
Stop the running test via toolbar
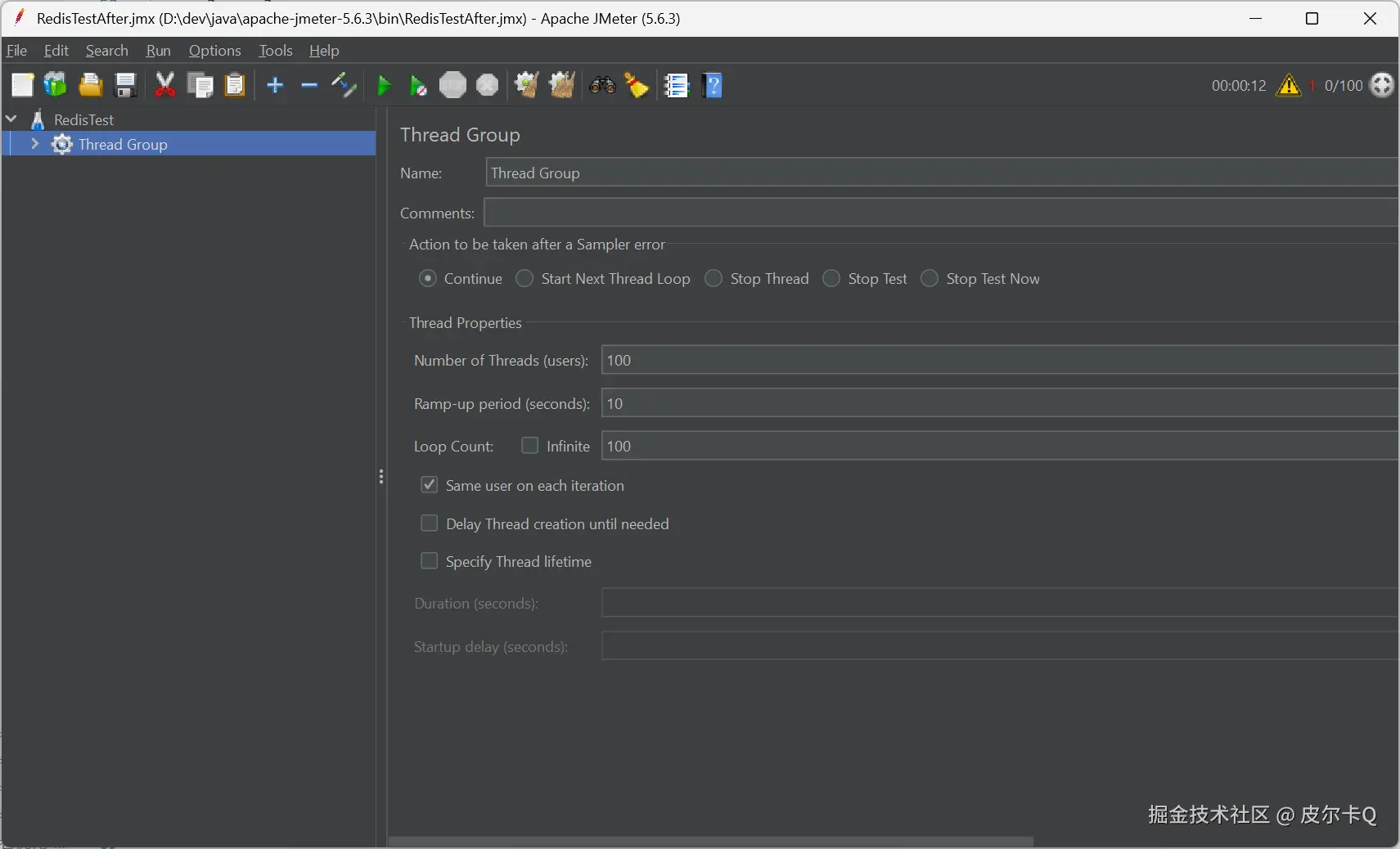point(452,85)
